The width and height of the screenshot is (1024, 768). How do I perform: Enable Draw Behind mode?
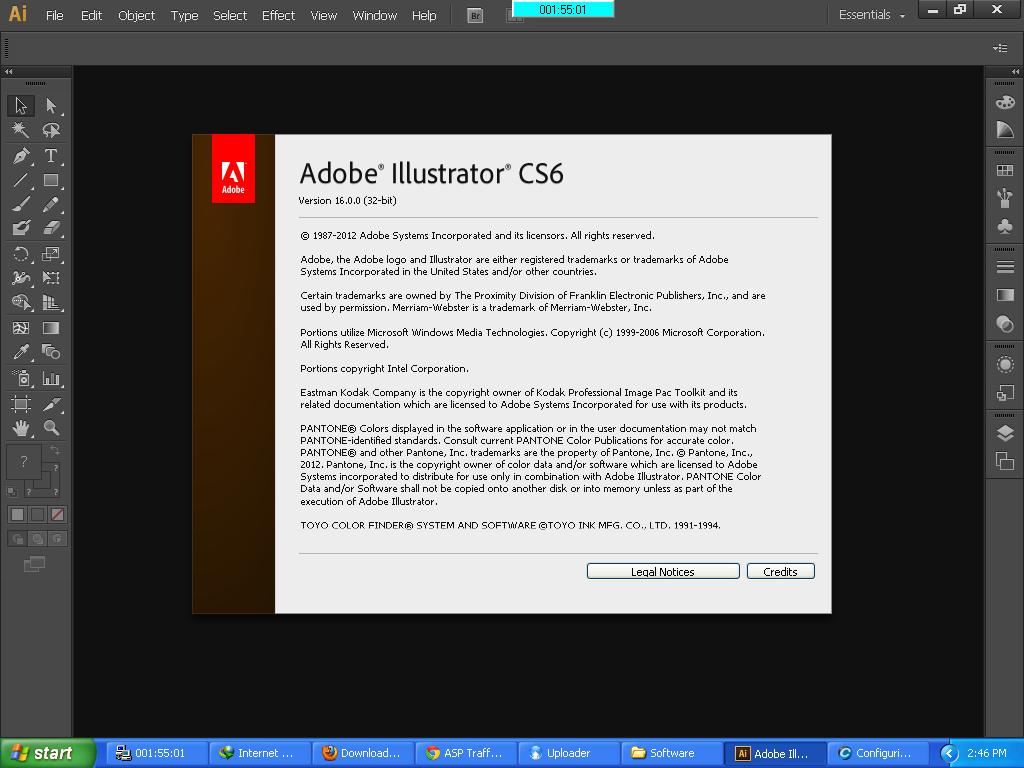pos(38,539)
